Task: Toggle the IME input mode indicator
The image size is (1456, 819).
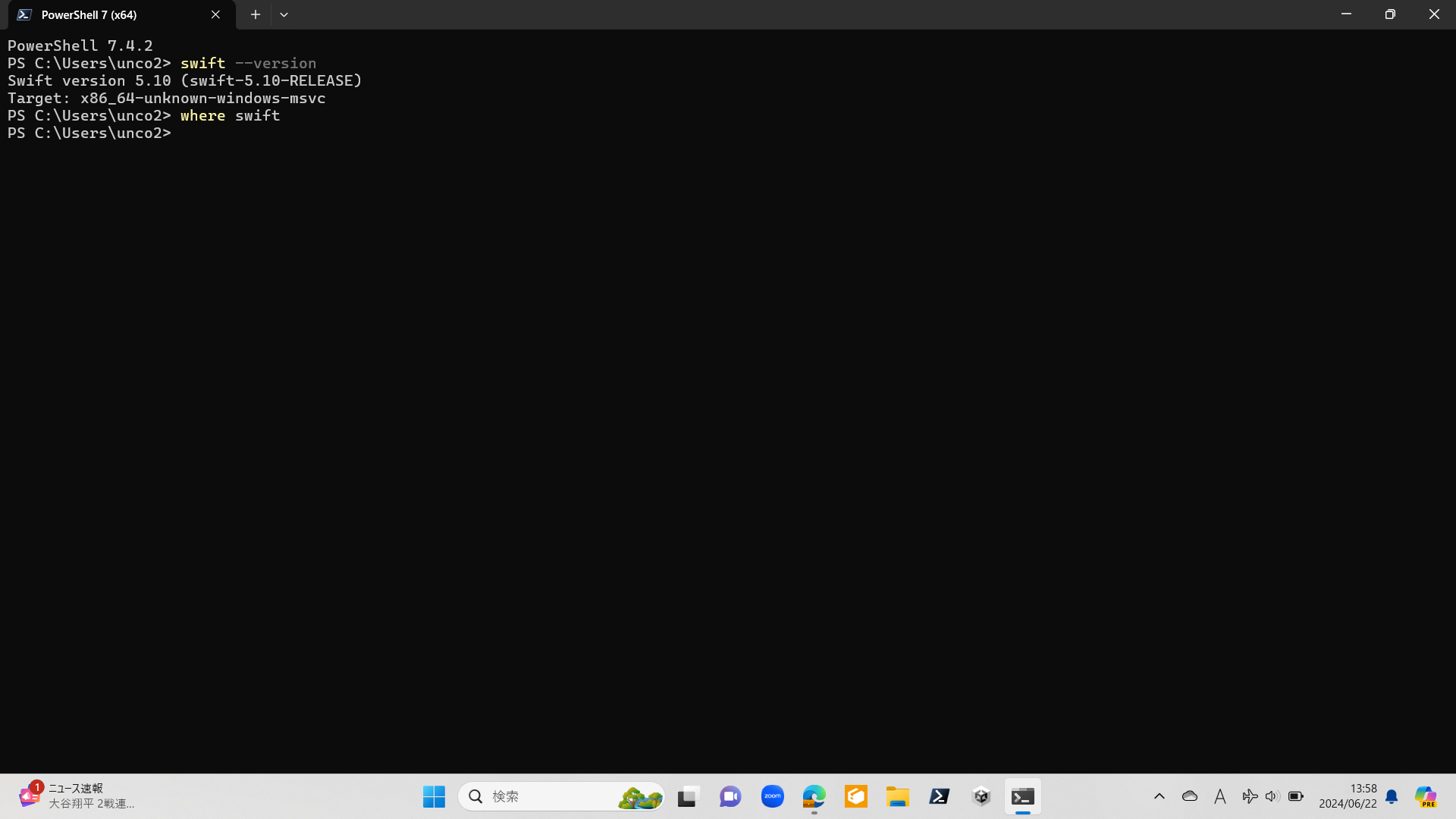Action: point(1220,796)
